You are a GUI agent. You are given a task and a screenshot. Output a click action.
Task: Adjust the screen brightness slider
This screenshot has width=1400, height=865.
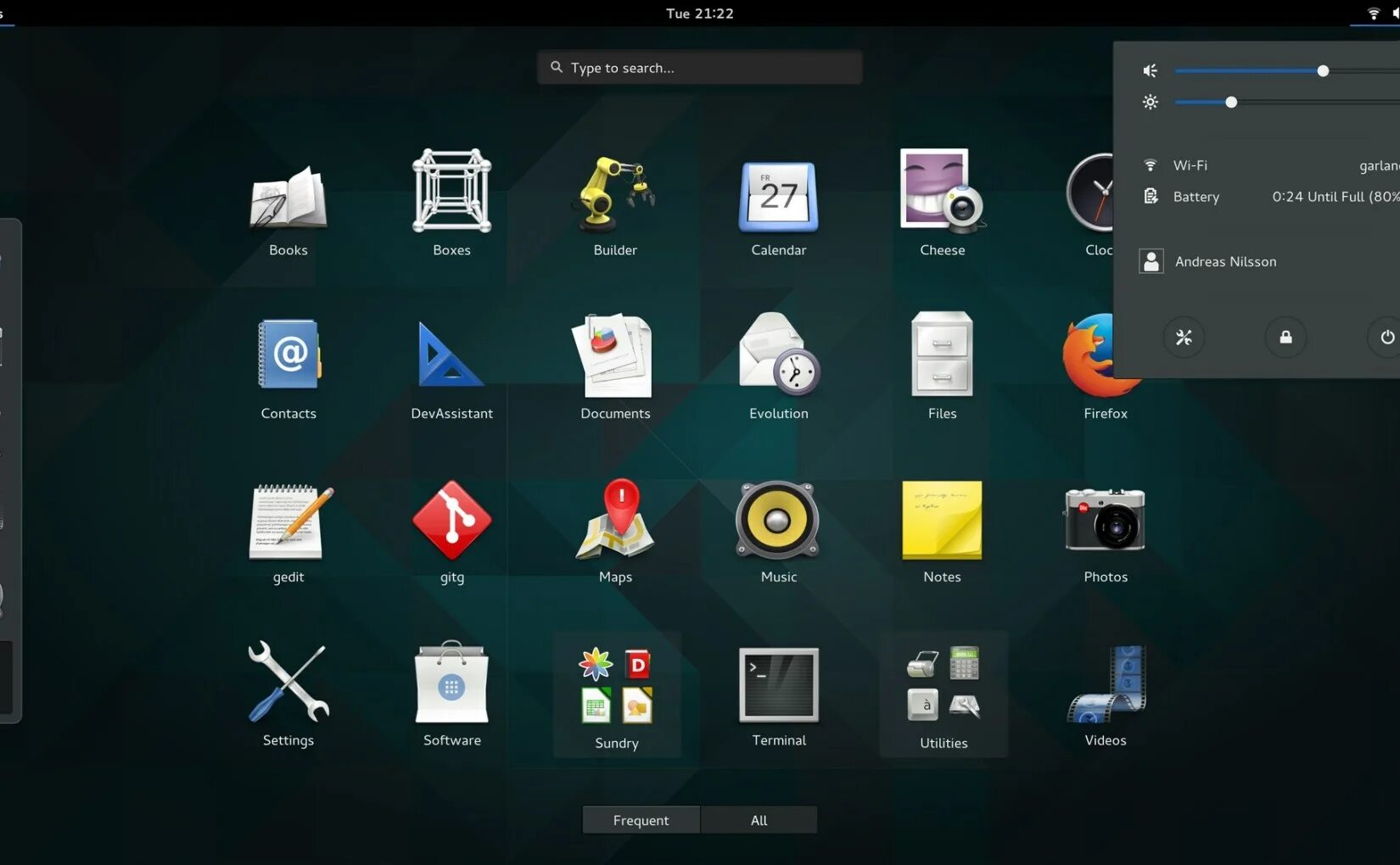point(1287,103)
